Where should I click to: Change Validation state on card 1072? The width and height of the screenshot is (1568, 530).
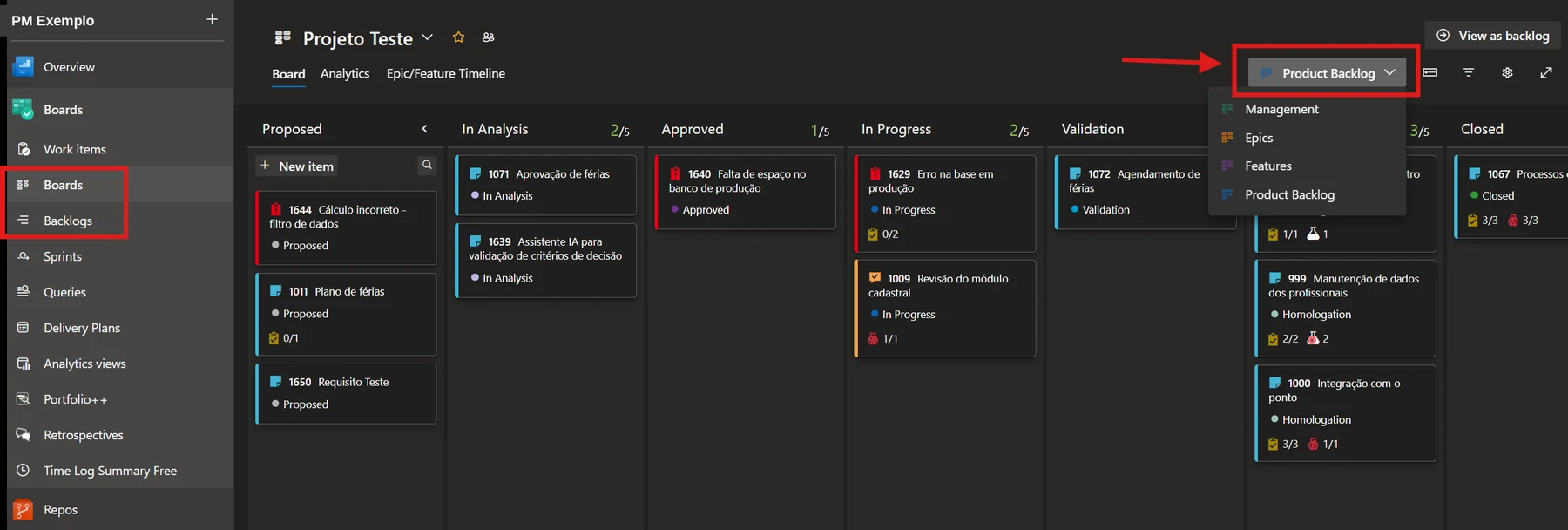[x=1099, y=210]
